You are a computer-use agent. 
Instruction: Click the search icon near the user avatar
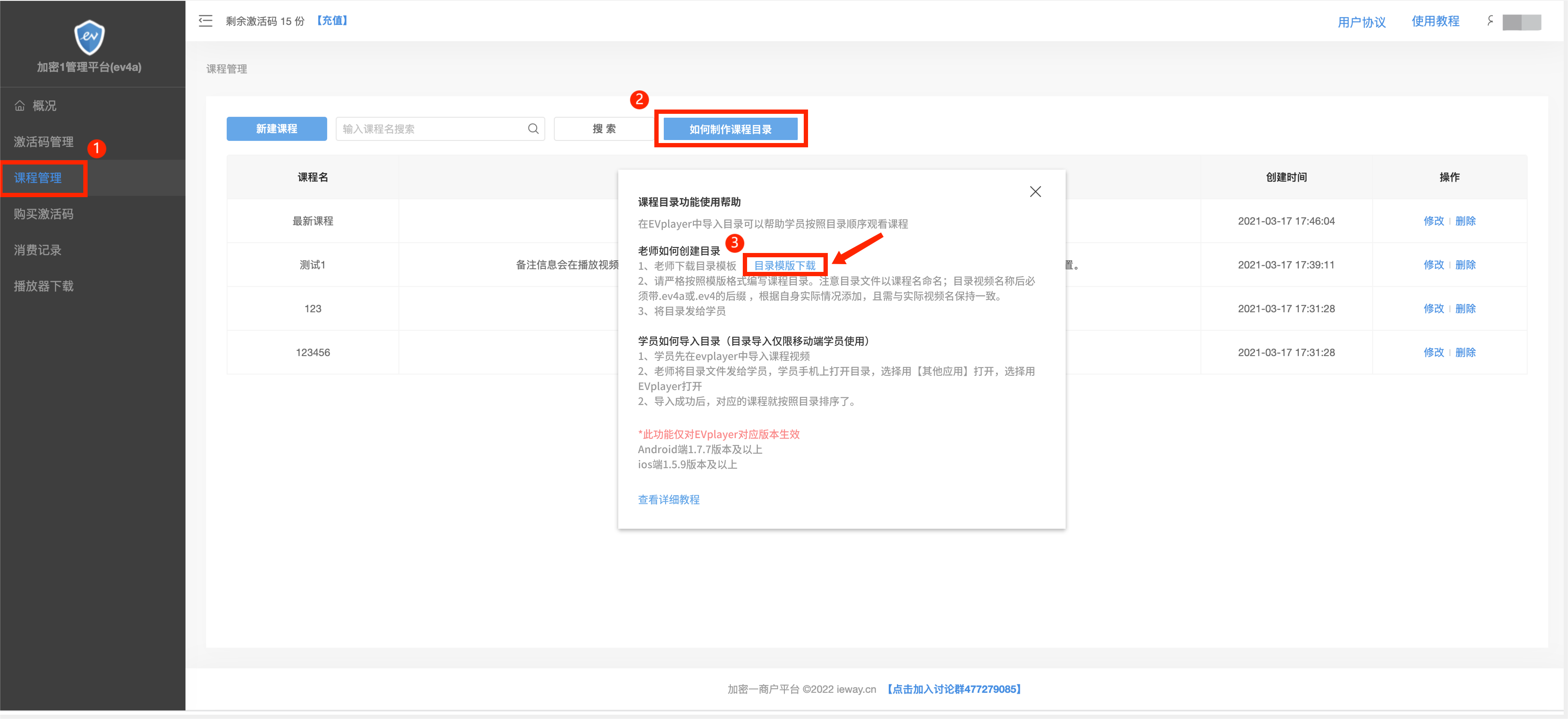[1489, 21]
